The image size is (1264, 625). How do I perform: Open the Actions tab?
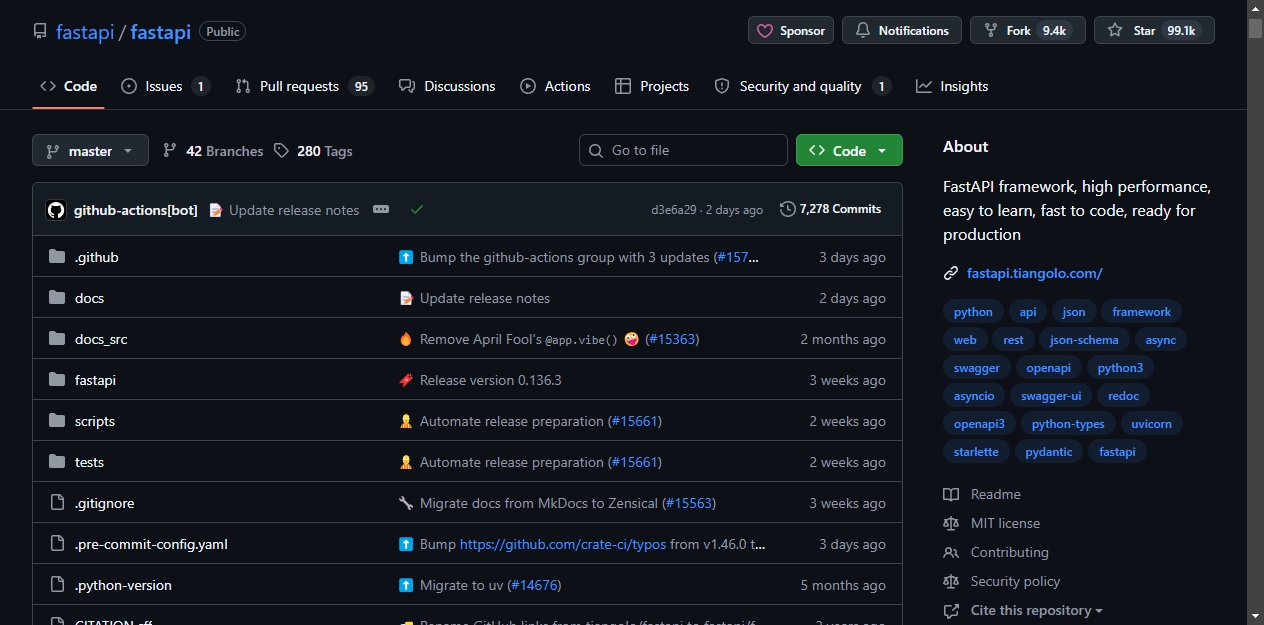point(555,86)
